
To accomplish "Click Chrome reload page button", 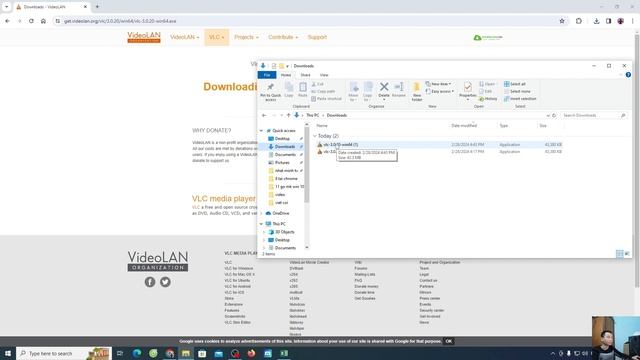I will tap(31, 21).
